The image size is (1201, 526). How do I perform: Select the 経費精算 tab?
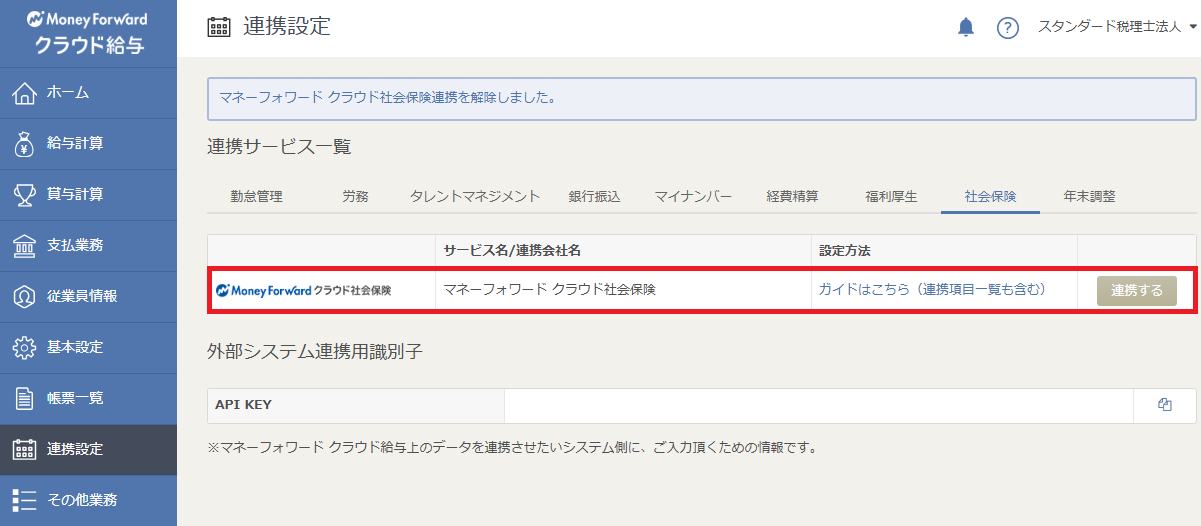(x=793, y=196)
